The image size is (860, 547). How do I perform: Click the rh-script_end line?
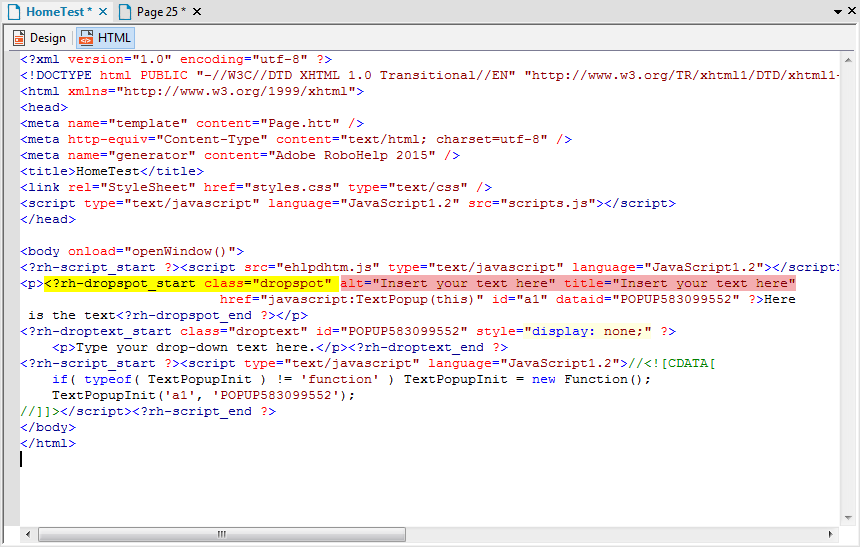(148, 411)
